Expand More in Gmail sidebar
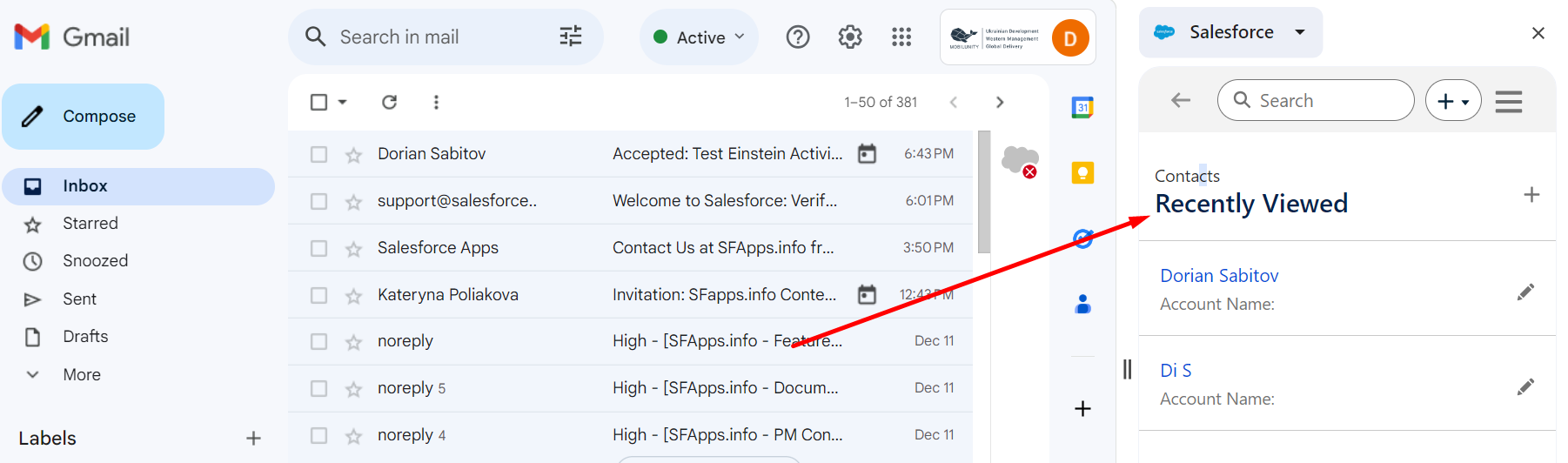 point(81,375)
